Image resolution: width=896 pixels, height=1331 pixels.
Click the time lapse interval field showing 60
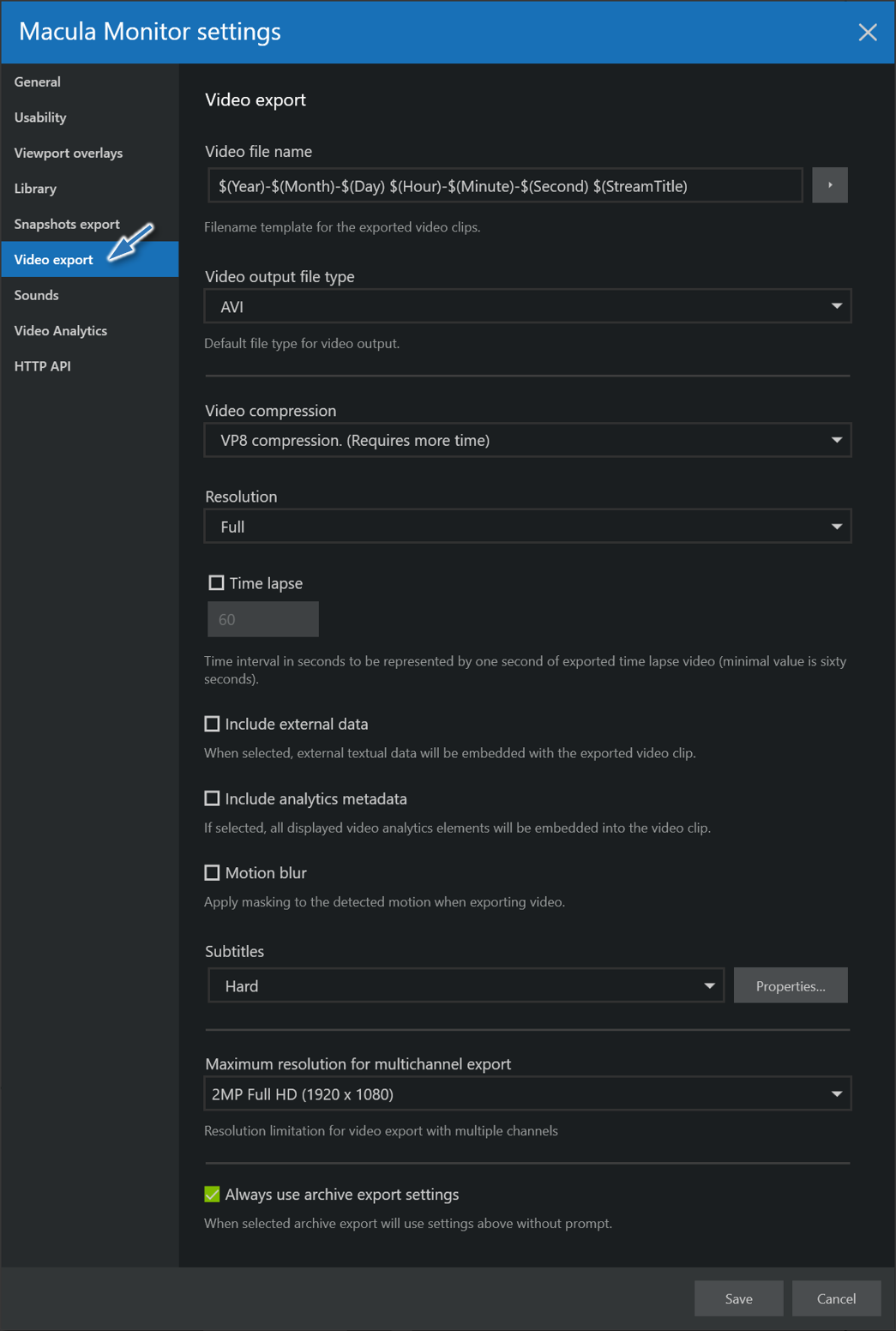263,619
